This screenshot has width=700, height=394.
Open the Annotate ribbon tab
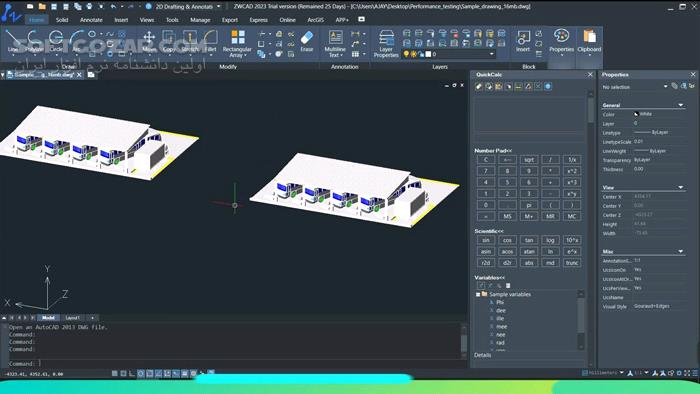pyautogui.click(x=91, y=20)
